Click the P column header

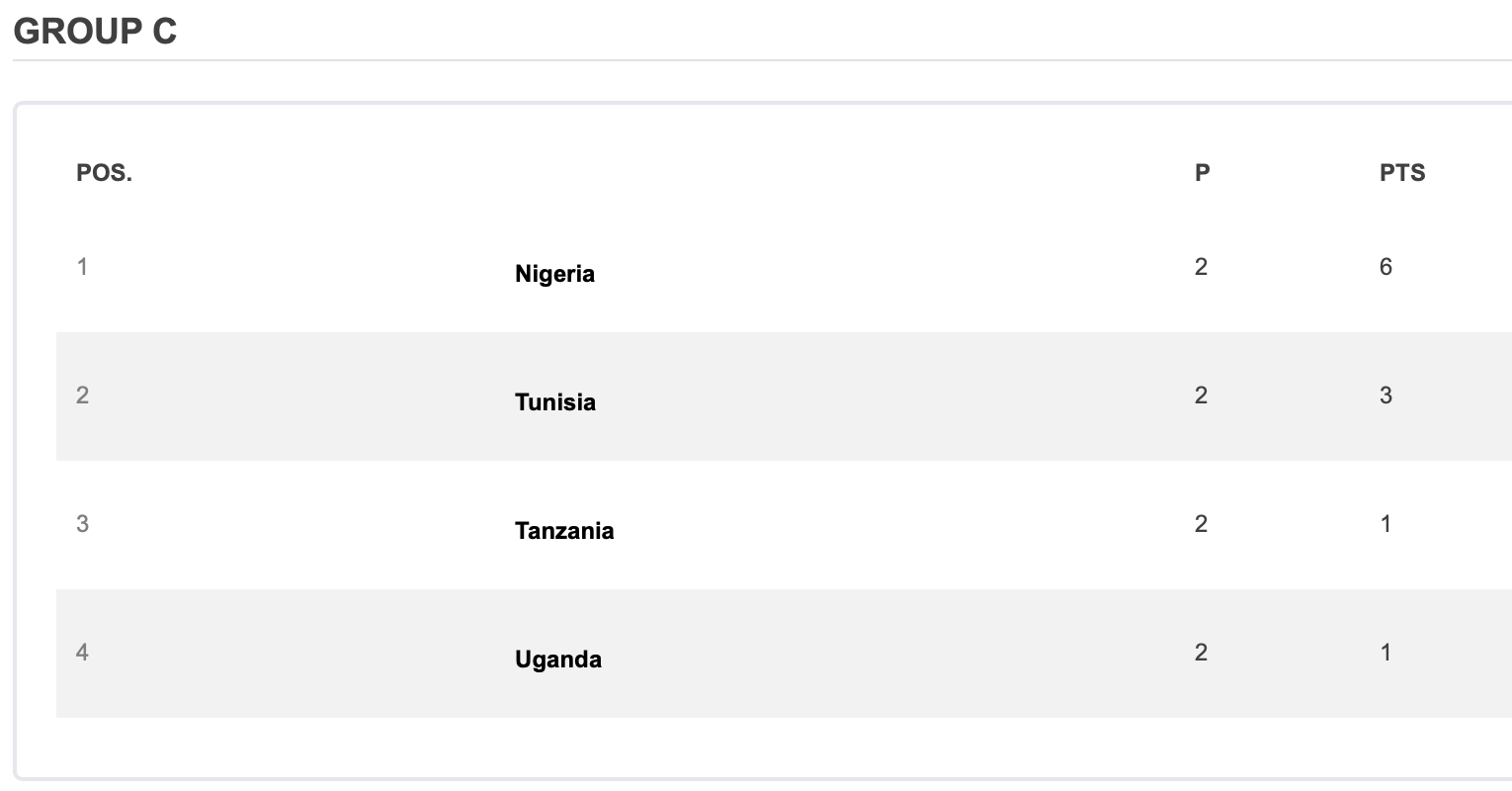1202,173
